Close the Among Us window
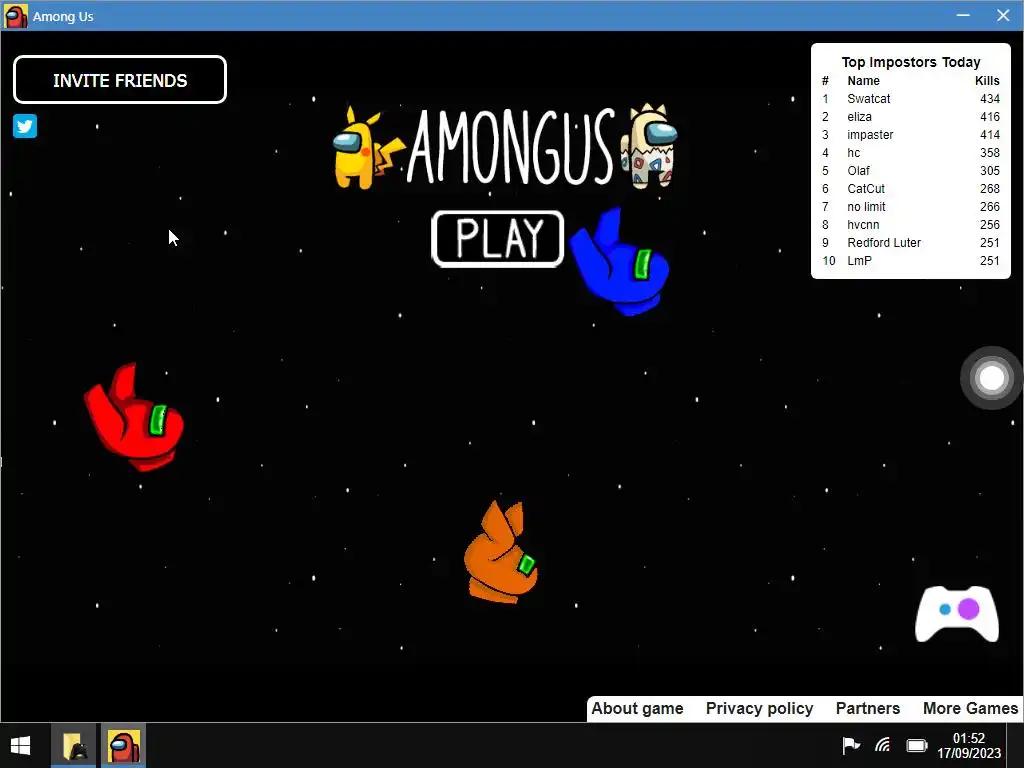The width and height of the screenshot is (1024, 768). 1004,15
